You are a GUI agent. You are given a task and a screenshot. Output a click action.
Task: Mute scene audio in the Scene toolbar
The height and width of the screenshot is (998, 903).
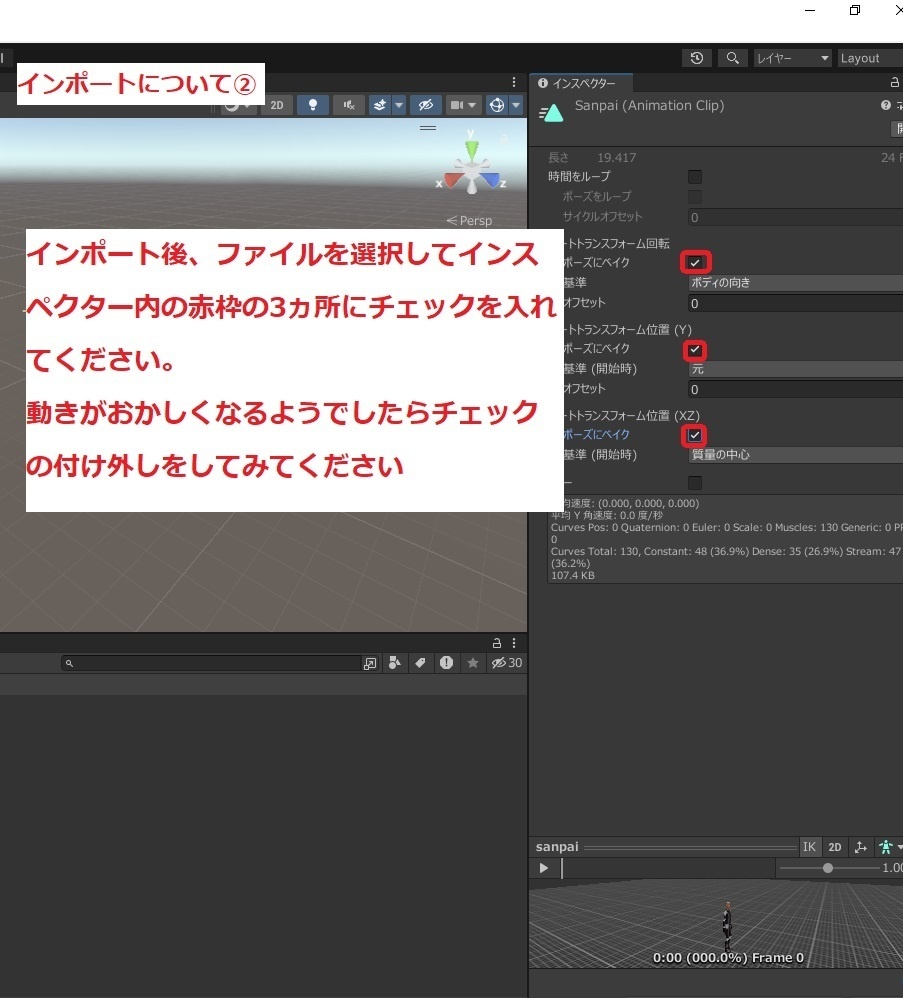point(349,104)
